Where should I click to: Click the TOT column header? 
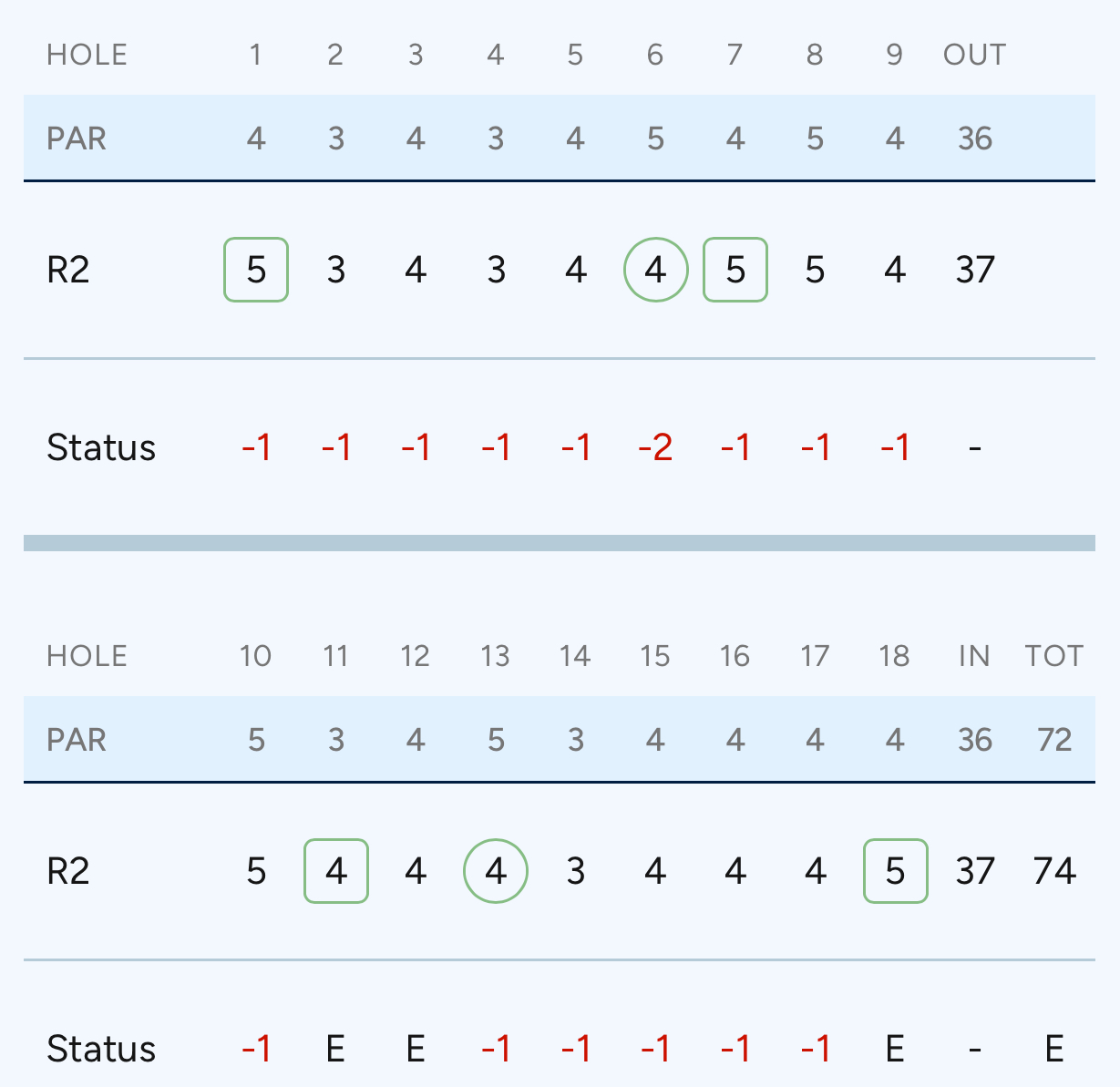pyautogui.click(x=1054, y=656)
